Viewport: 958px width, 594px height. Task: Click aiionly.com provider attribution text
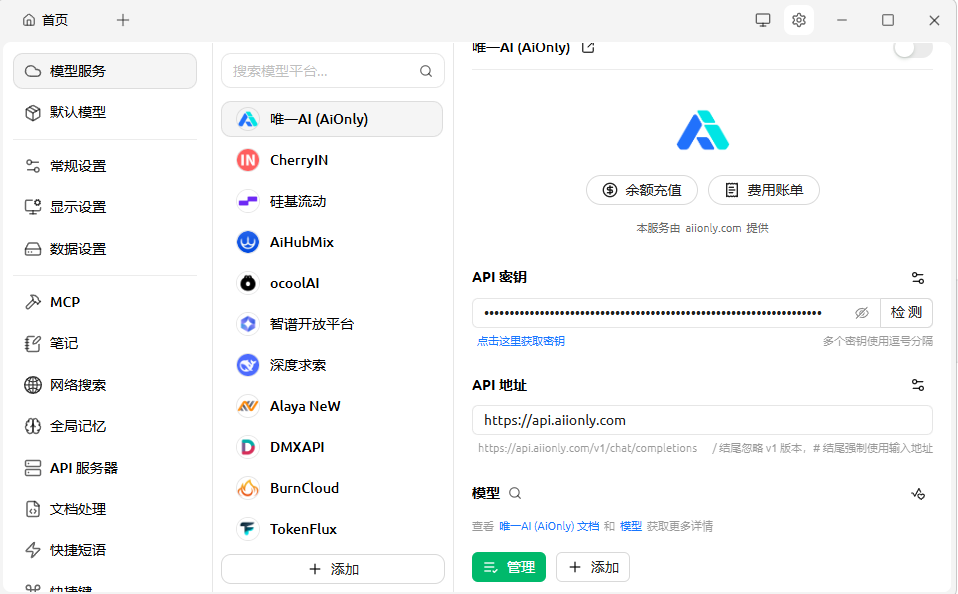click(x=713, y=228)
